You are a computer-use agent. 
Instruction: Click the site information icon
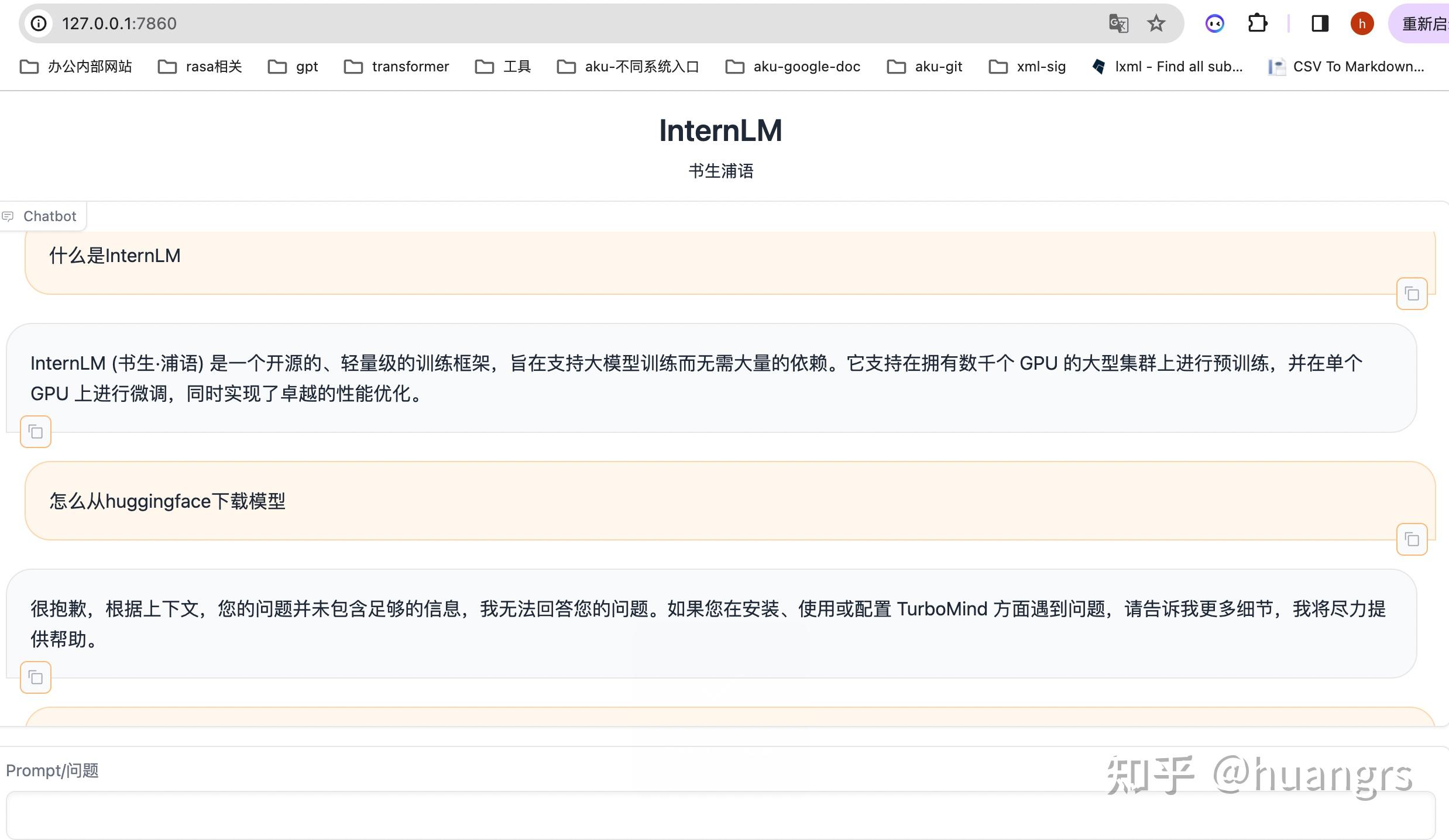[39, 23]
